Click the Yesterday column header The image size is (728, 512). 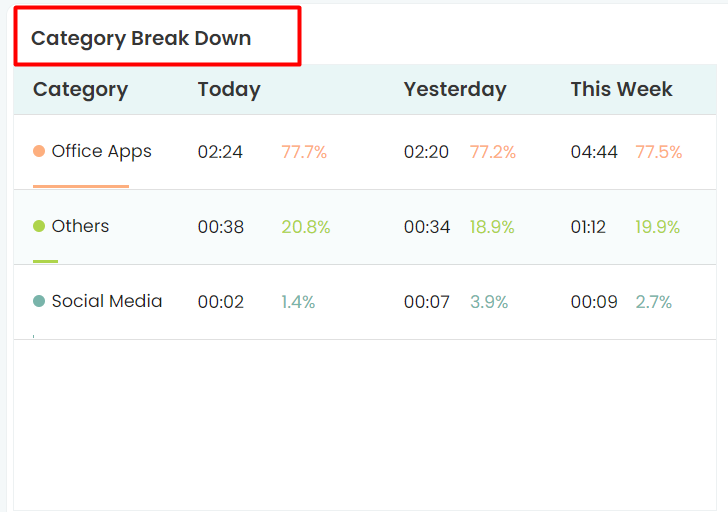tap(455, 89)
